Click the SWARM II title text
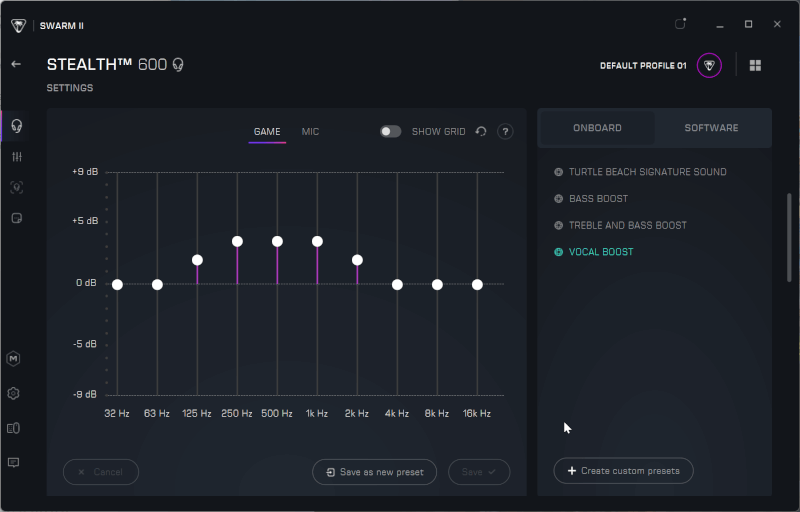800x512 pixels. [x=62, y=25]
